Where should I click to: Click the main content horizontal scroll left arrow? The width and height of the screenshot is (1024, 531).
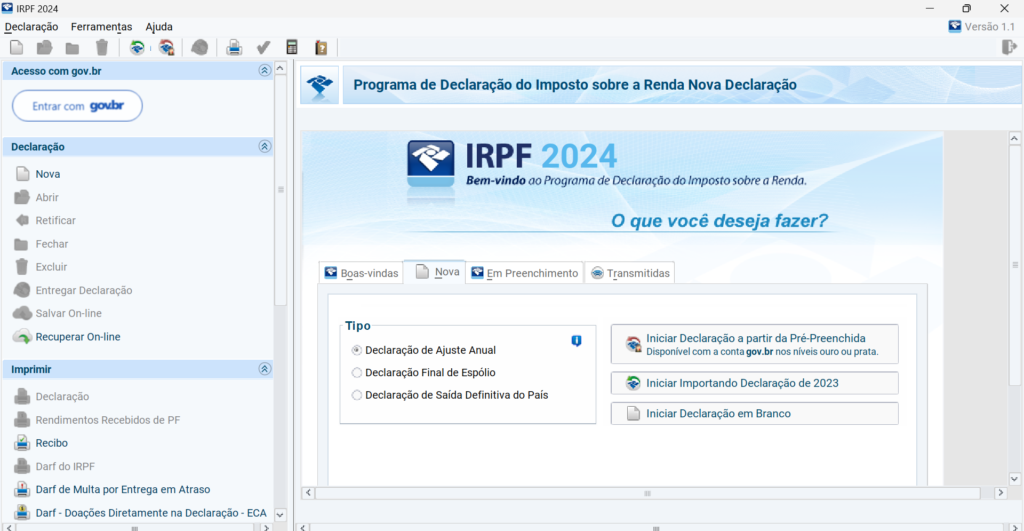click(308, 493)
